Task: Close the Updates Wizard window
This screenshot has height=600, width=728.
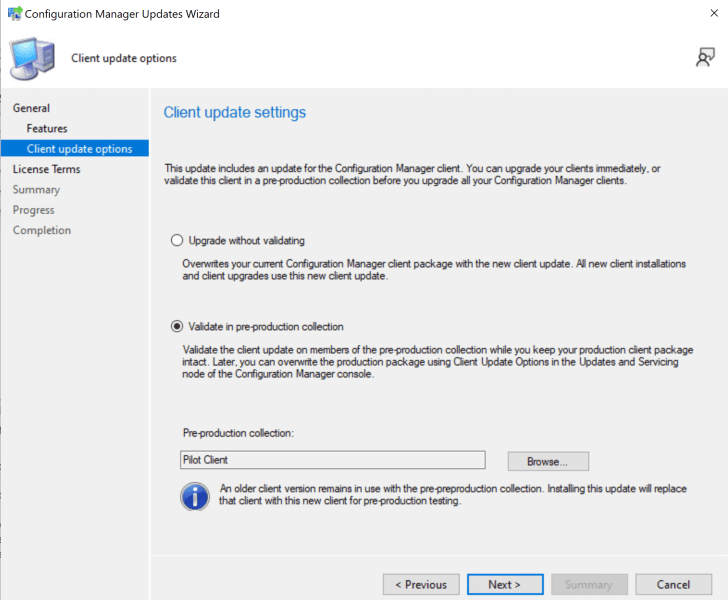Action: click(714, 13)
